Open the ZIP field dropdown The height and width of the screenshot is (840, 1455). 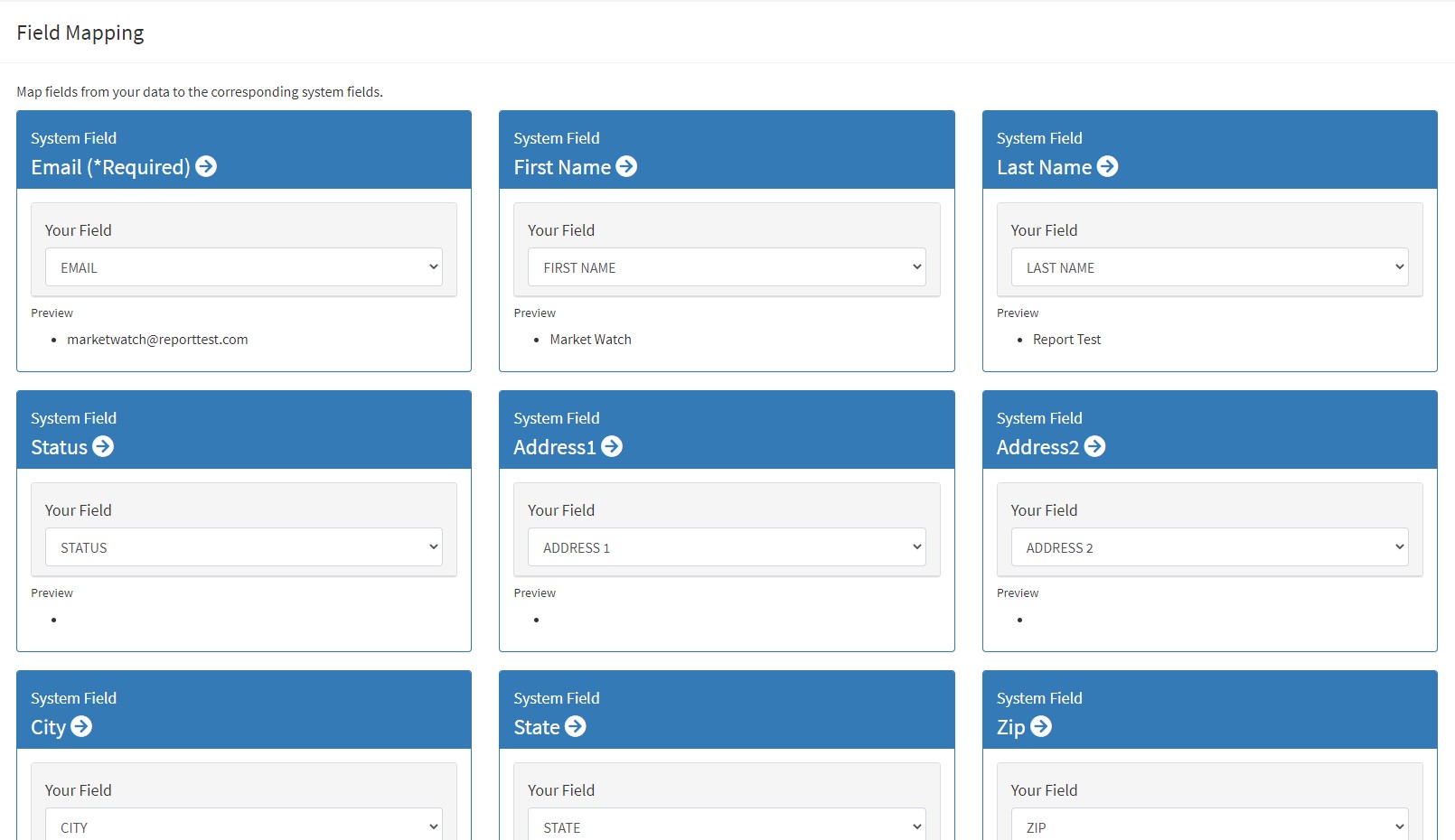pyautogui.click(x=1209, y=826)
